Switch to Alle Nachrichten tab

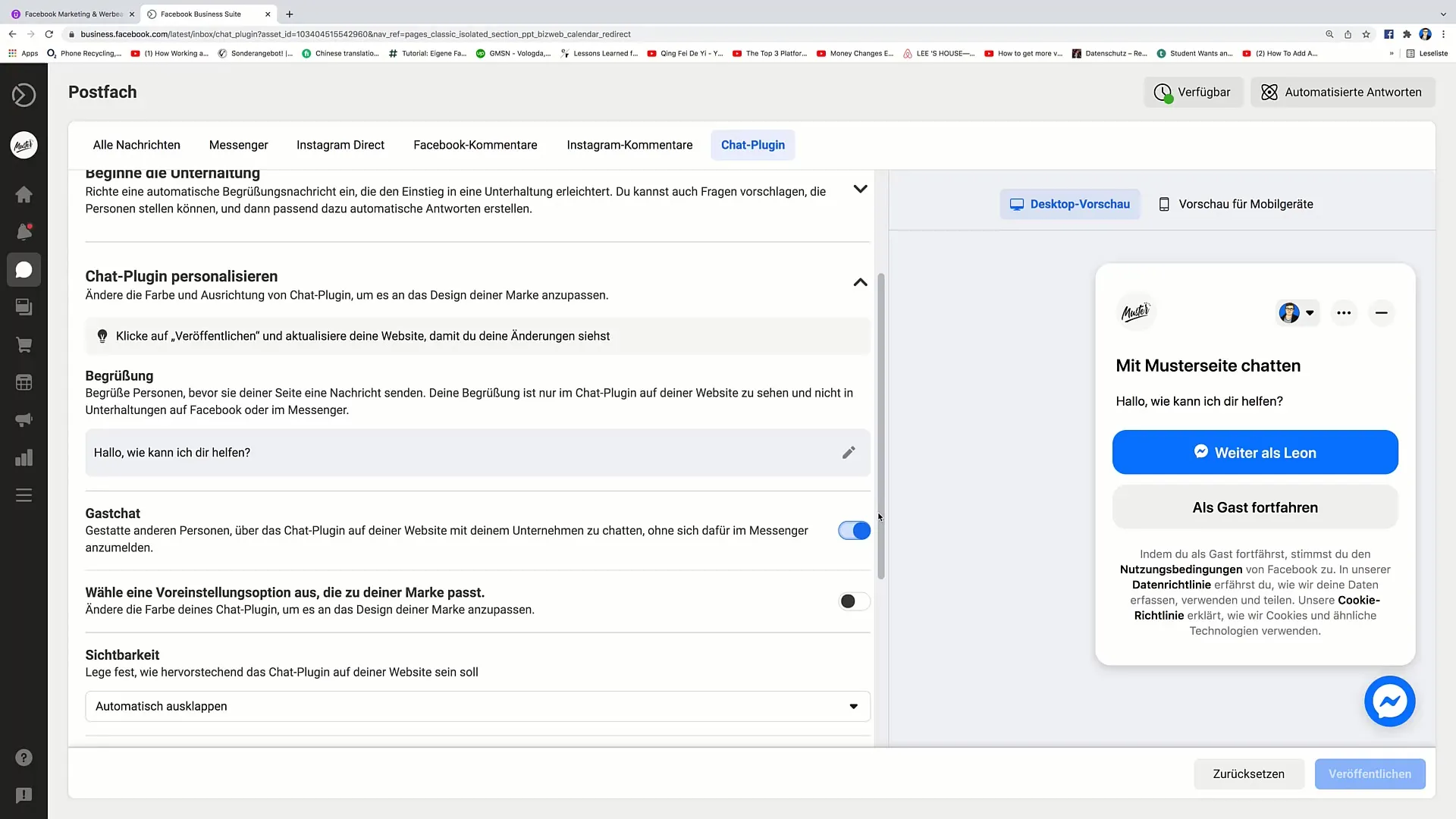136,145
